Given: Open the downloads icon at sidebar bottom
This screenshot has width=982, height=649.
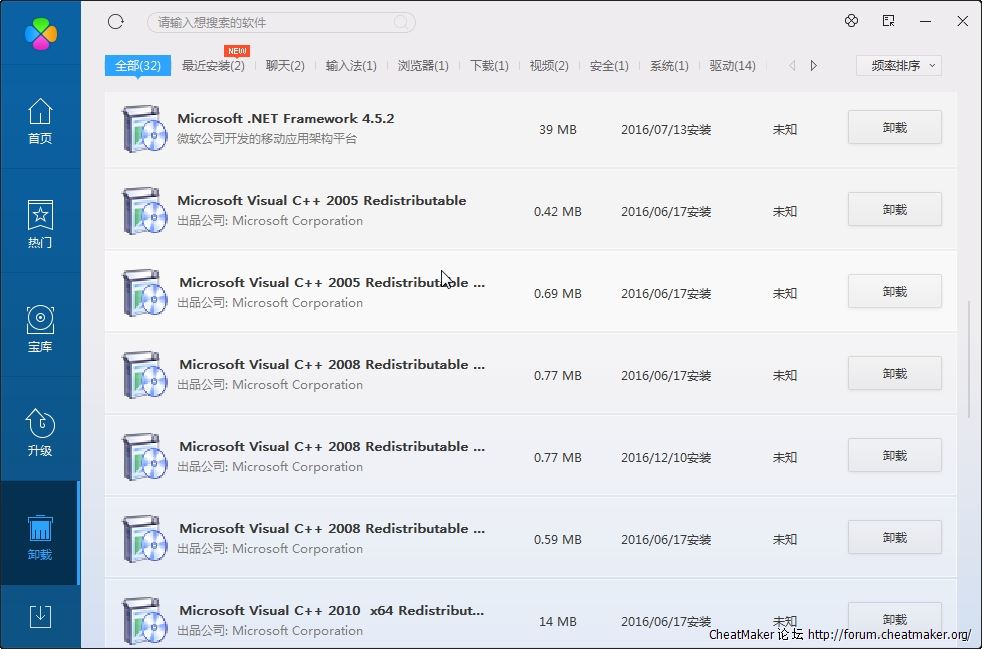Looking at the screenshot, I should [40, 616].
